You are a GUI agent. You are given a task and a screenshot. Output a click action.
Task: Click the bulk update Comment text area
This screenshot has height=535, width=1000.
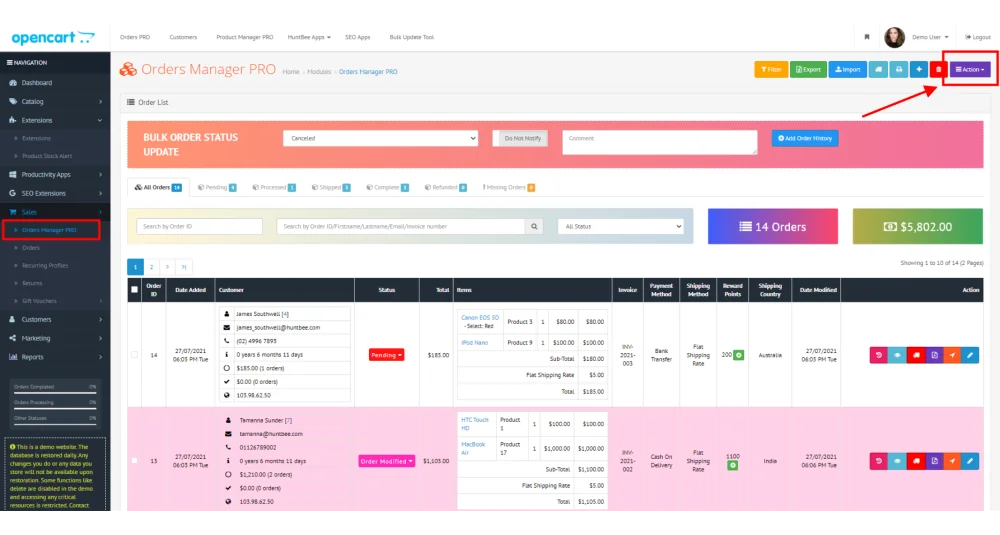(x=659, y=142)
